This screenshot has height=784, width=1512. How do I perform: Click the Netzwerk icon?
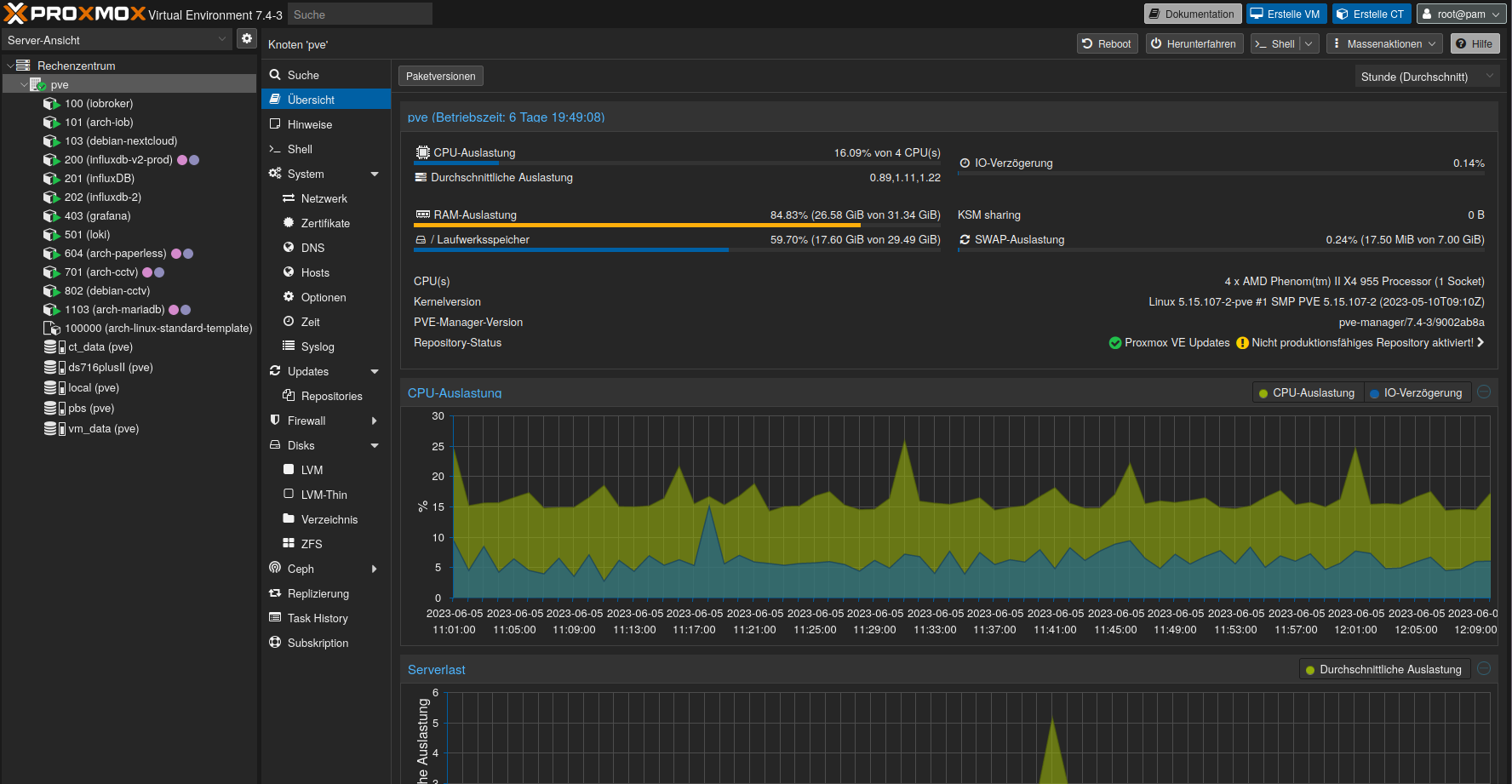(289, 198)
